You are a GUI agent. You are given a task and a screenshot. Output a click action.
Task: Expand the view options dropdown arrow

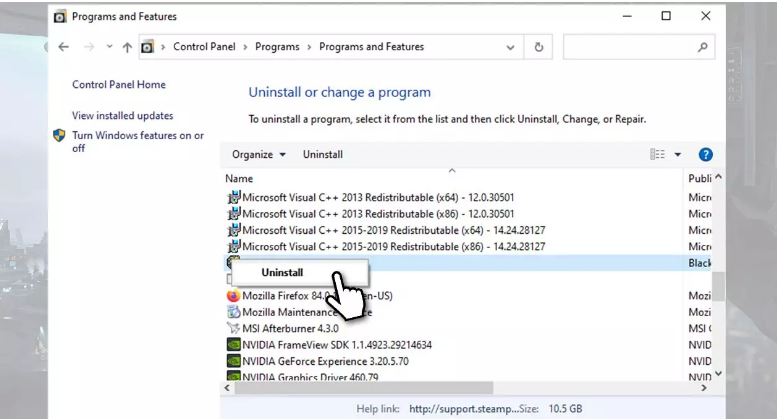click(x=677, y=154)
